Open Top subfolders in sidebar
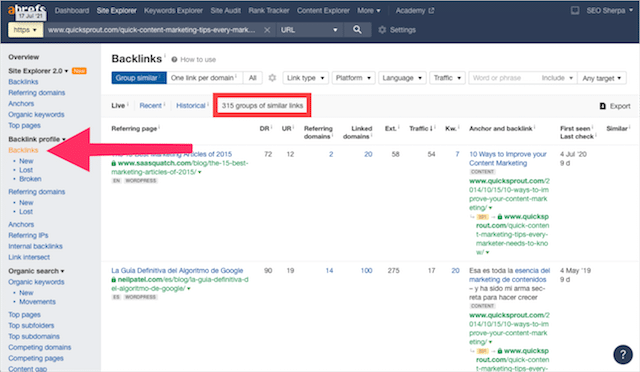This screenshot has height=372, width=640. (x=31, y=325)
